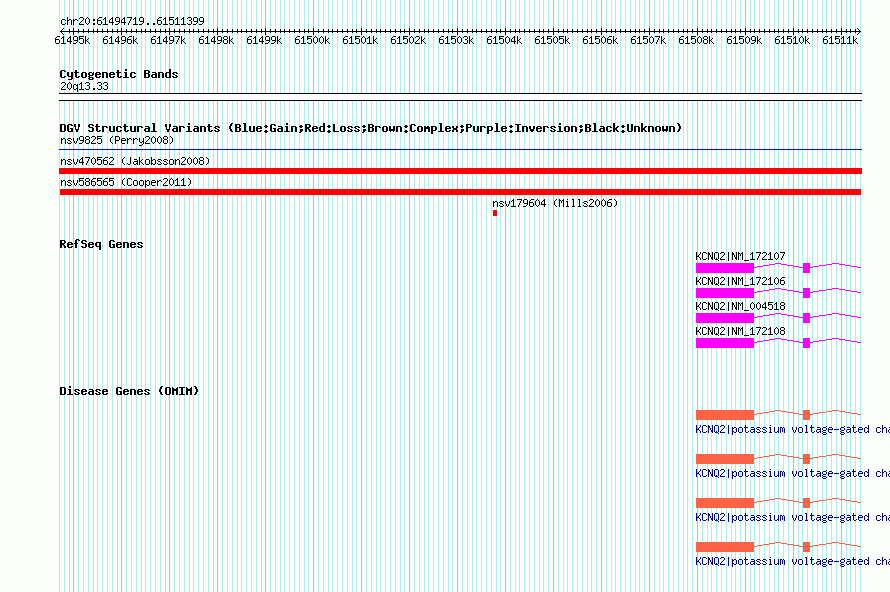Select the small magenta exon box of NM_172107
This screenshot has width=890, height=592.
click(807, 268)
